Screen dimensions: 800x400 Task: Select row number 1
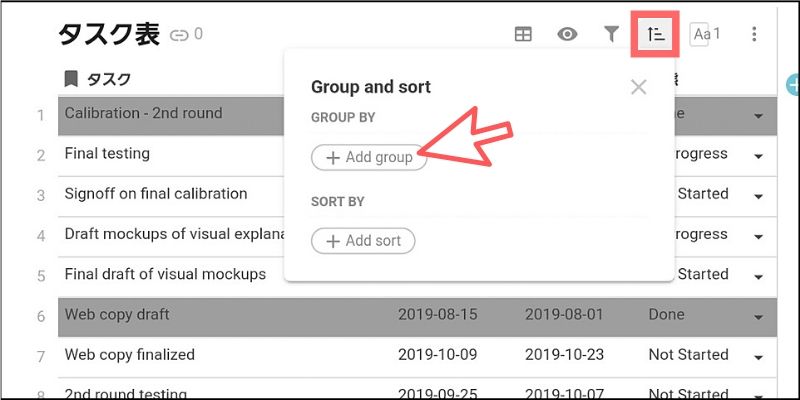coord(40,116)
